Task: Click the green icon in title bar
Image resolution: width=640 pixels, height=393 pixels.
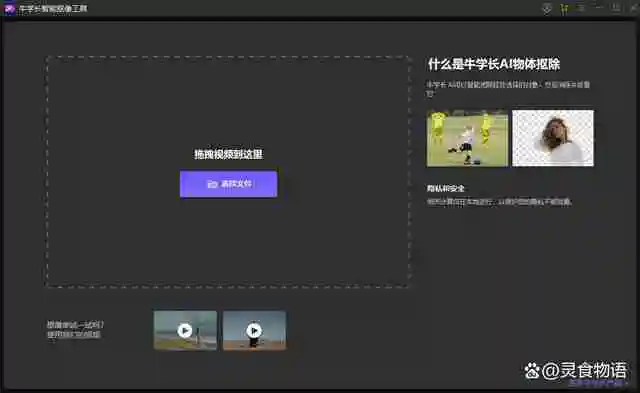Action: 564,9
